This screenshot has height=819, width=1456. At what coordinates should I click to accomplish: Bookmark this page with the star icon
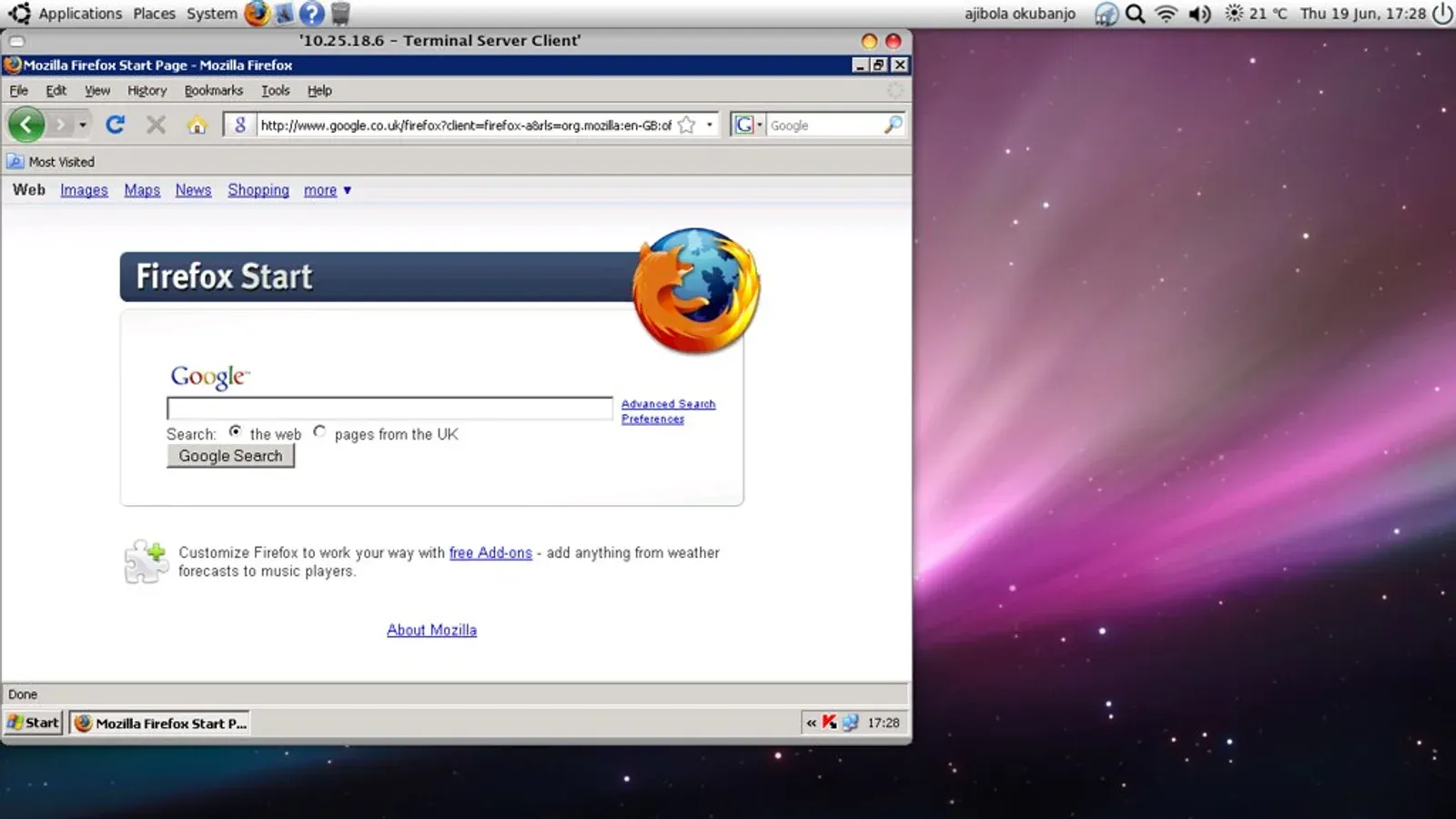click(687, 125)
